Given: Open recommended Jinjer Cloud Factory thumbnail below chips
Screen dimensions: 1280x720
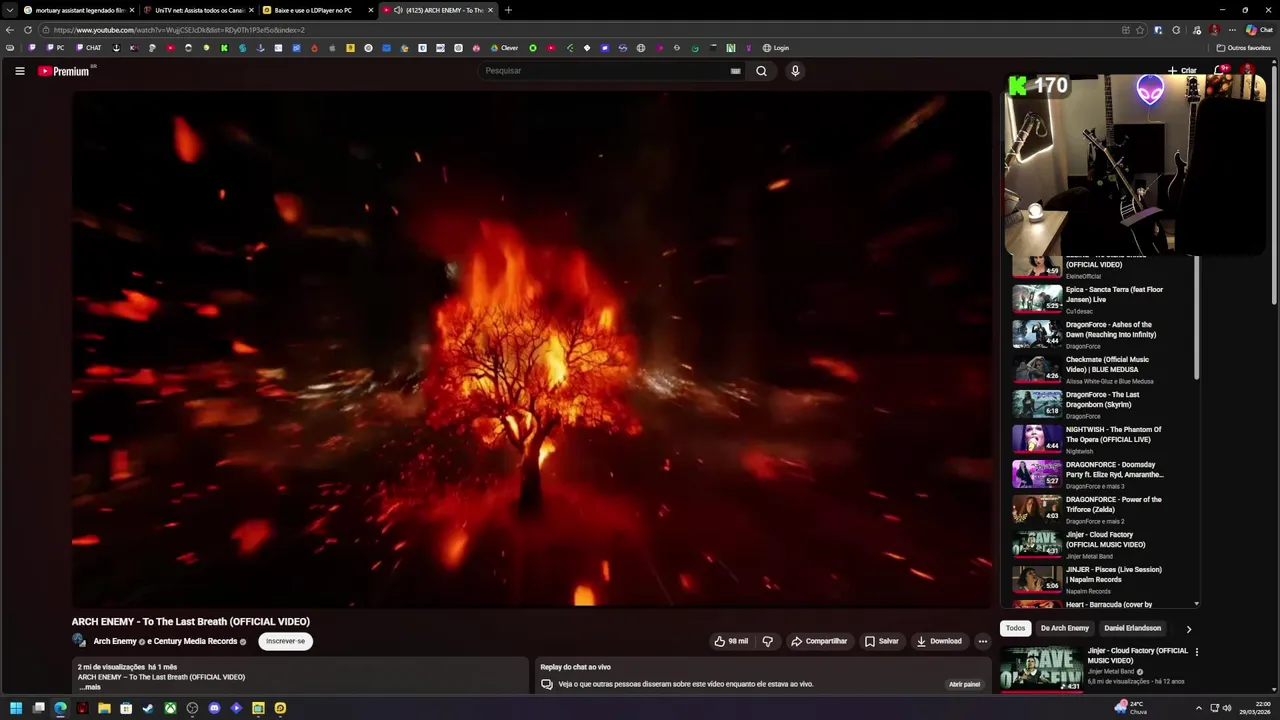Looking at the screenshot, I should 1041,668.
